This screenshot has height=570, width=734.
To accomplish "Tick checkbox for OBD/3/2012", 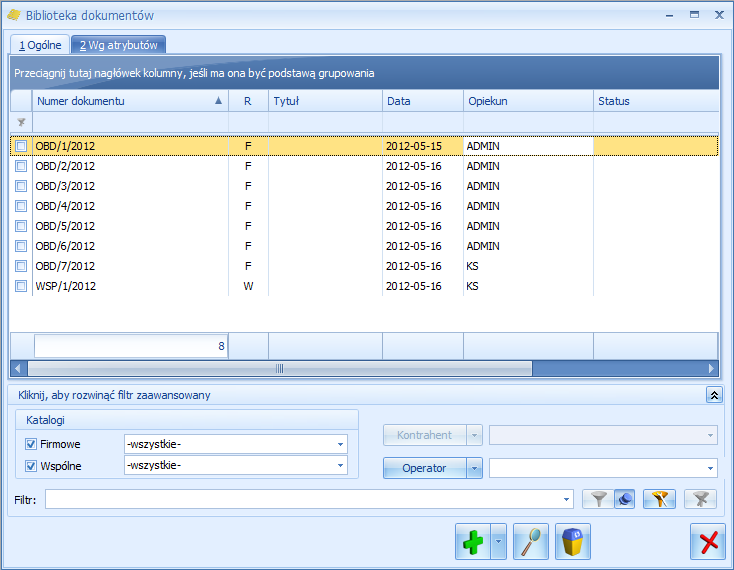I will pyautogui.click(x=21, y=186).
